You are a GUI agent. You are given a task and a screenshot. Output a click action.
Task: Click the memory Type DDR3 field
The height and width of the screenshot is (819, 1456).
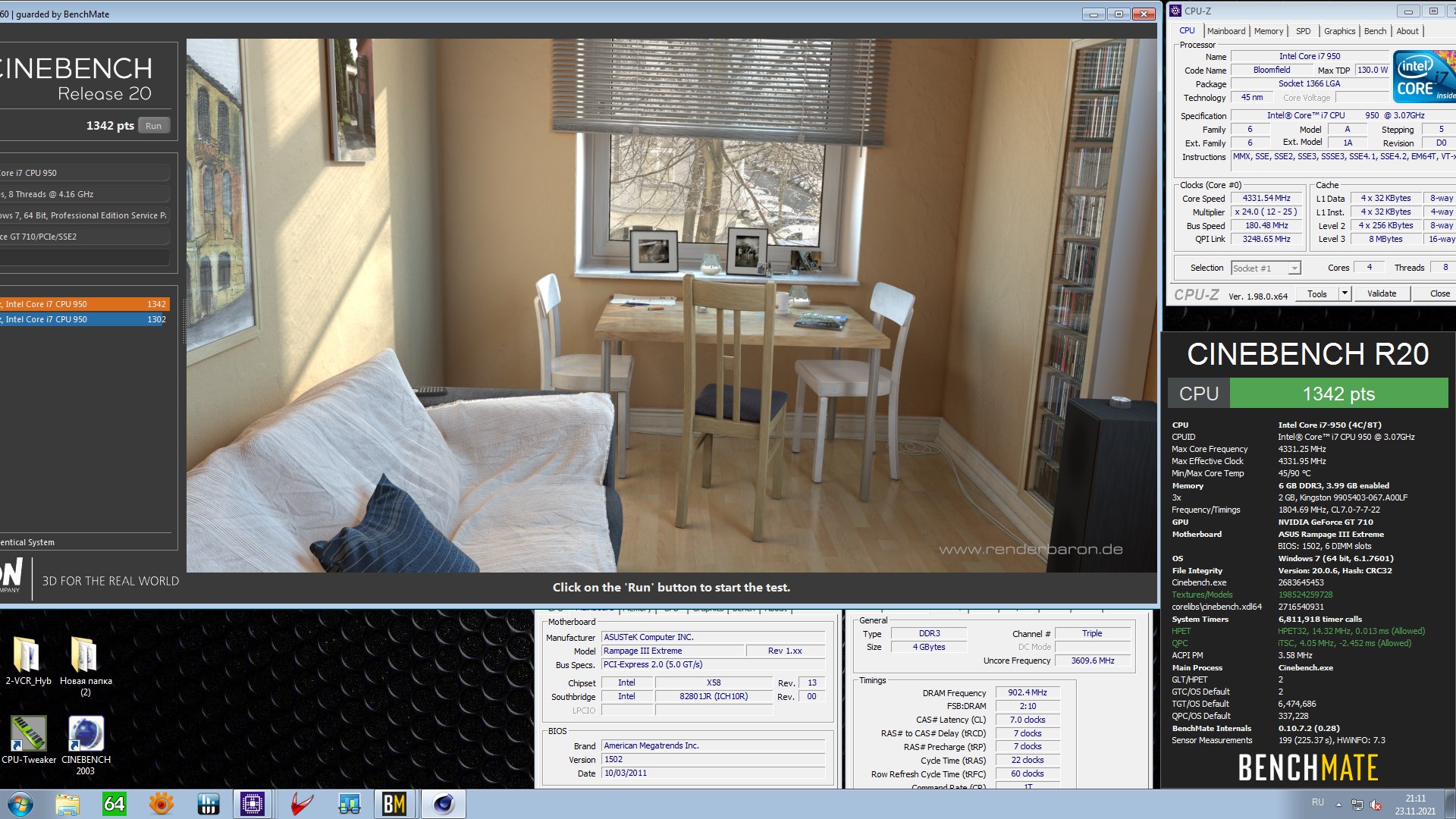click(929, 634)
